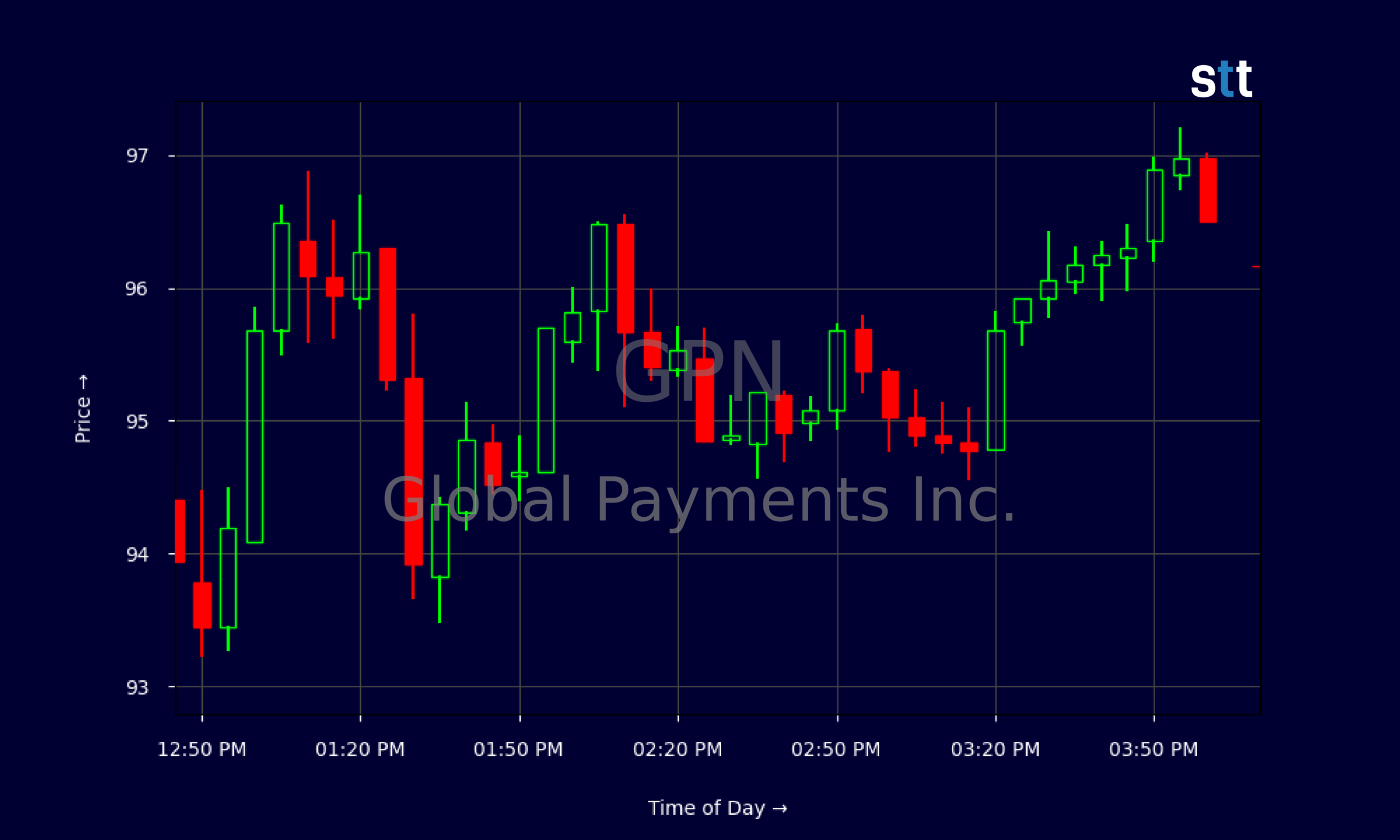Click the 01:50 PM time axis label

[518, 749]
